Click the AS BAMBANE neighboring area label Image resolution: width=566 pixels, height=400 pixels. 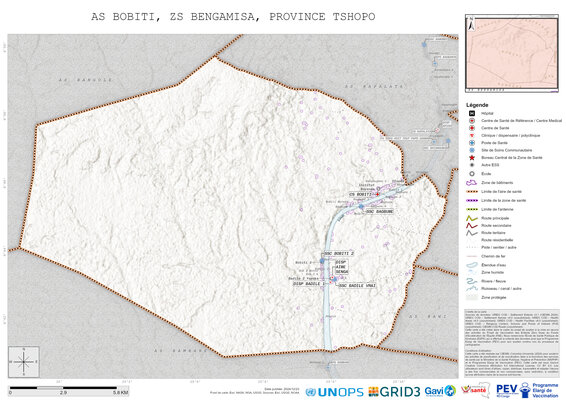click(x=181, y=351)
